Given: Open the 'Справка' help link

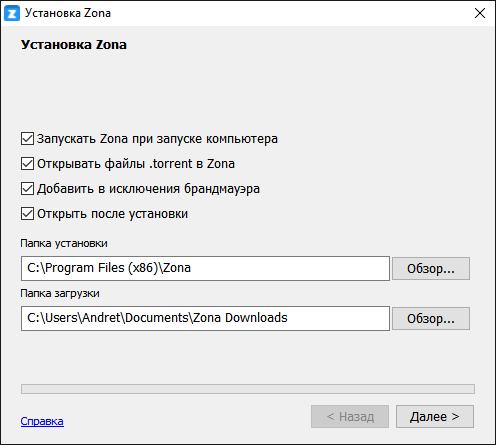Looking at the screenshot, I should point(42,421).
